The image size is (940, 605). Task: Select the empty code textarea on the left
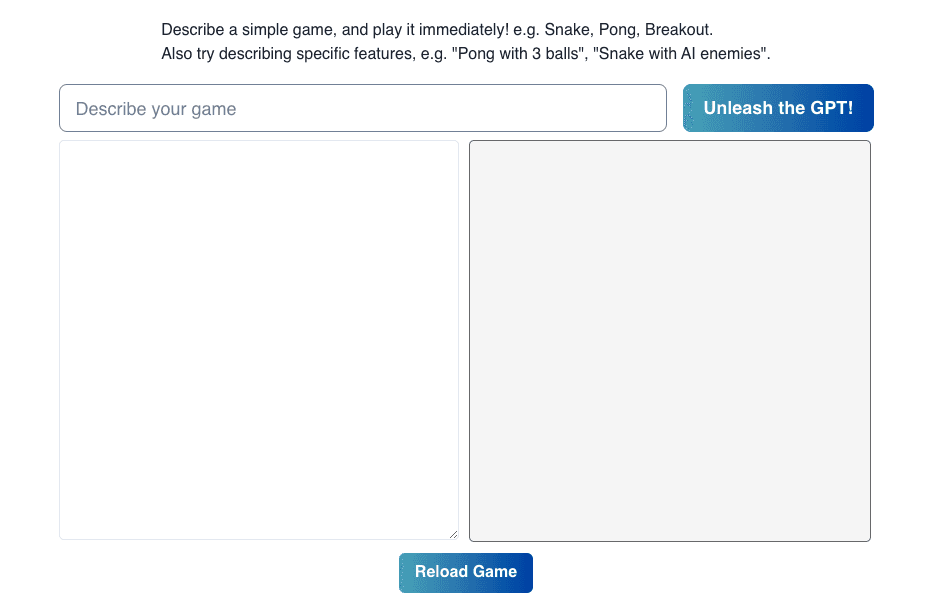click(258, 340)
